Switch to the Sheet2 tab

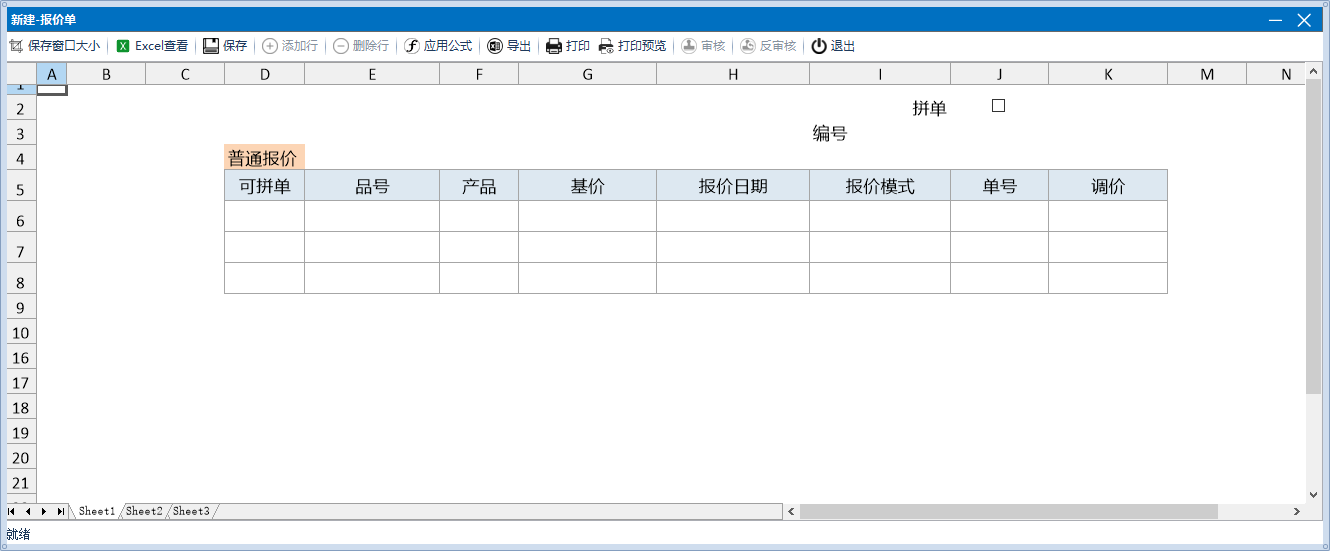pos(144,511)
